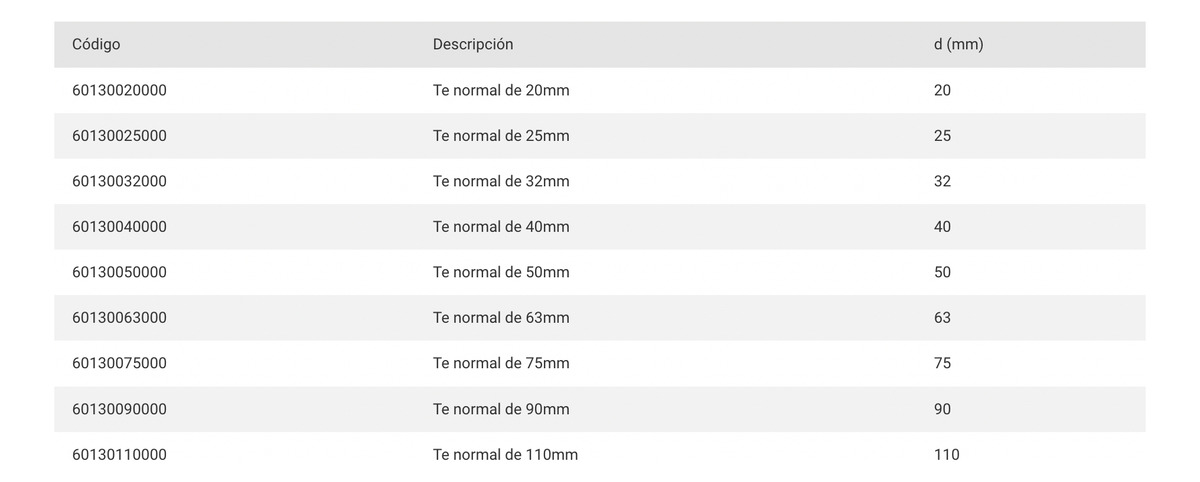Select diameter value 63 in d column

point(942,318)
